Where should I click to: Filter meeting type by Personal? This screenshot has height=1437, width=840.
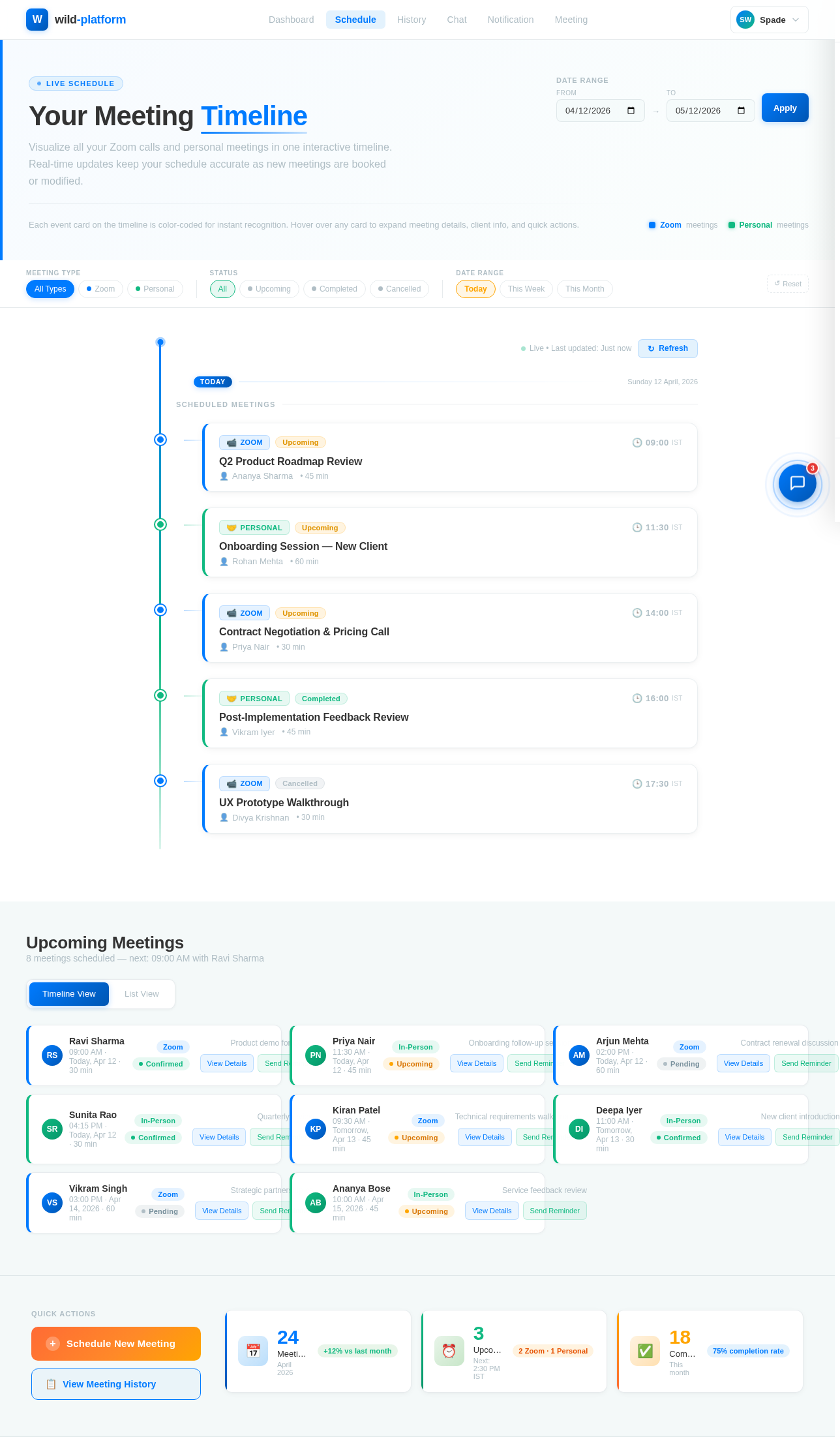[x=155, y=289]
